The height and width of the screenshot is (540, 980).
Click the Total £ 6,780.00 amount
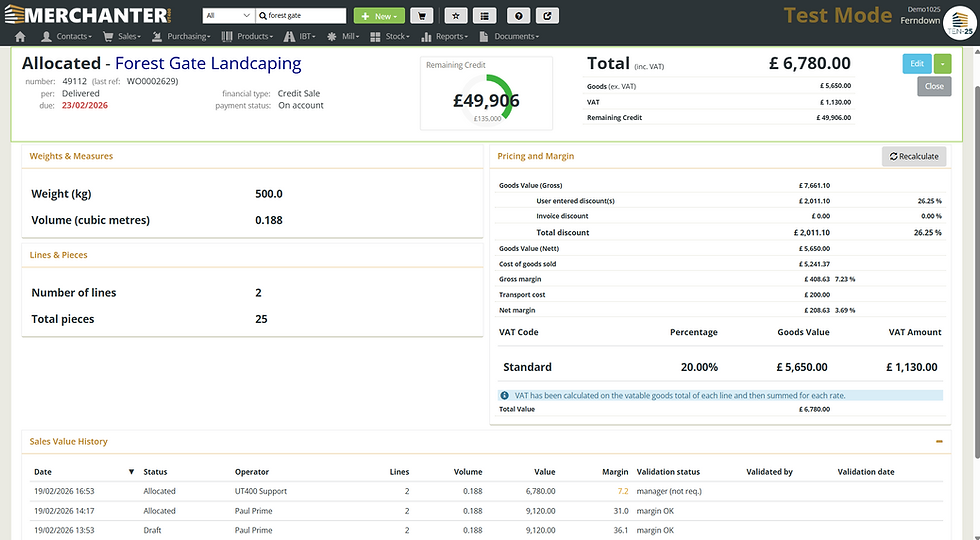pos(809,63)
